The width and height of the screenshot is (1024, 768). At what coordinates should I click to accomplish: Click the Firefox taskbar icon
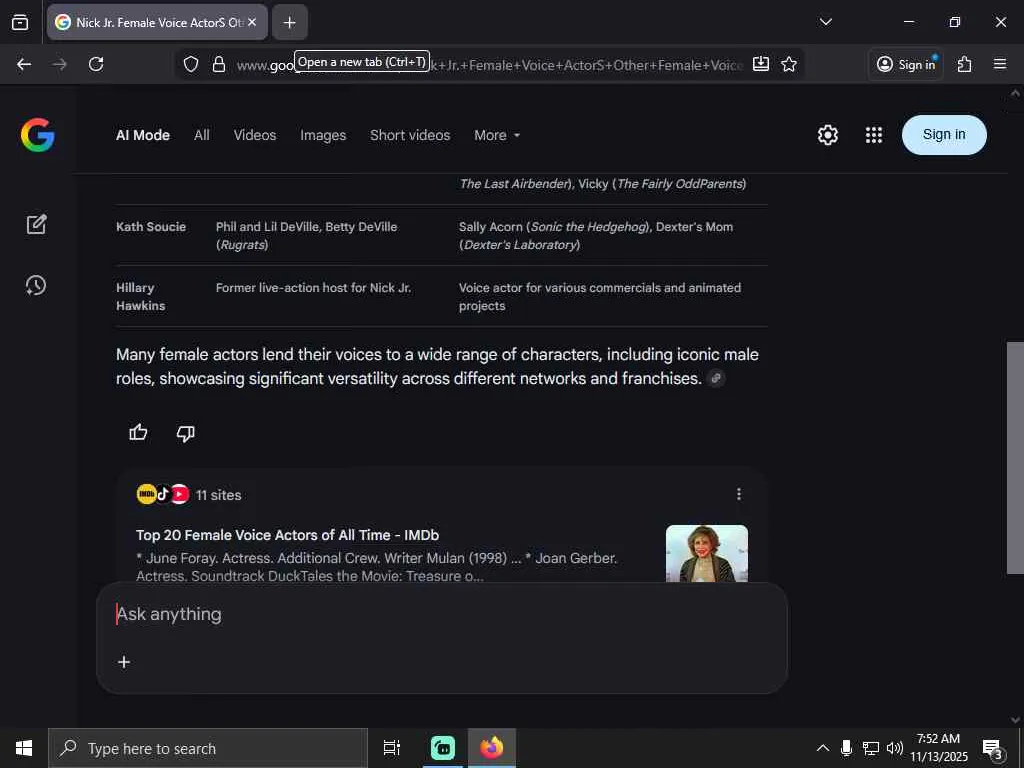point(492,748)
